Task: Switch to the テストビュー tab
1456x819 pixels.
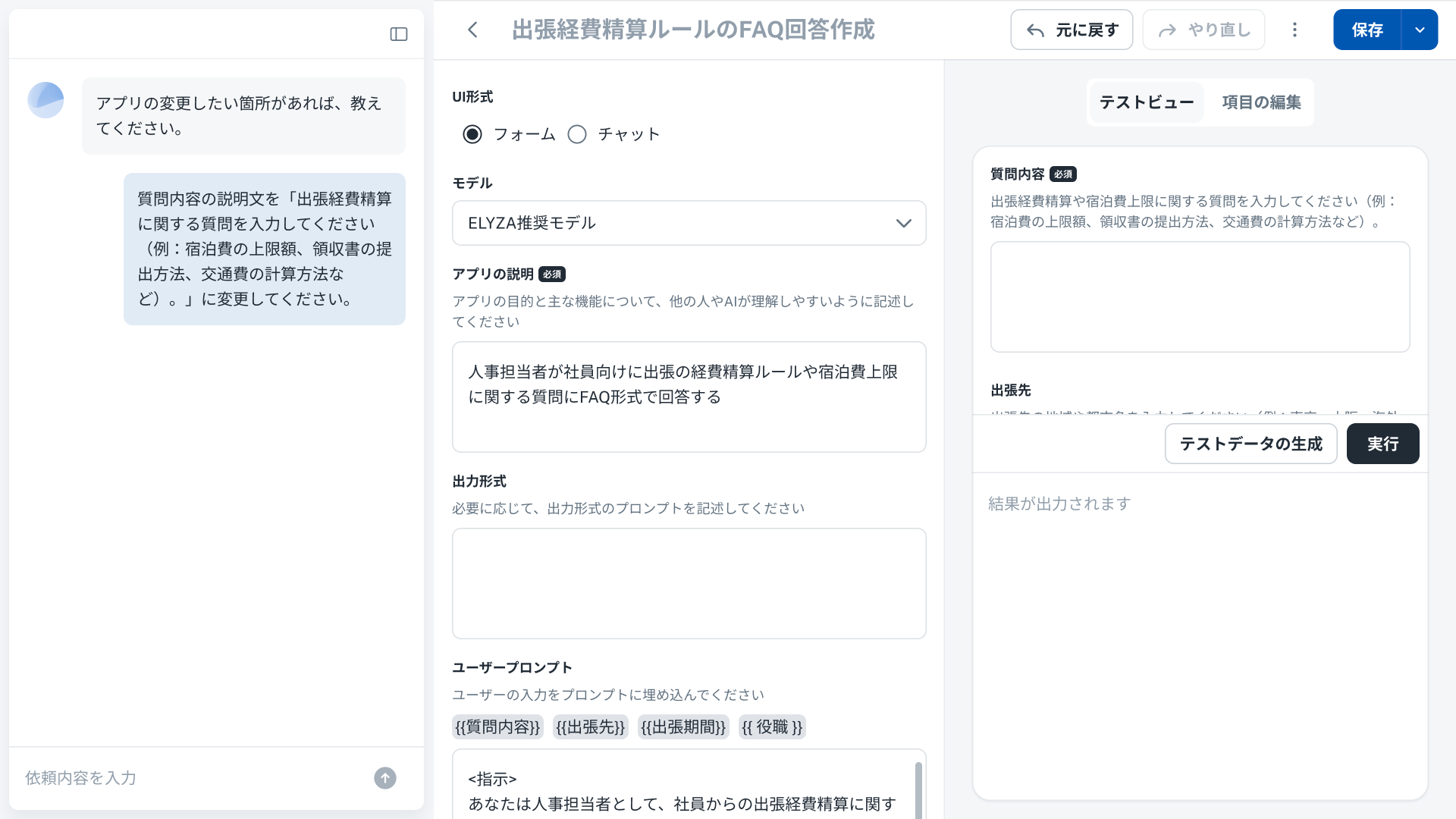Action: (x=1146, y=102)
